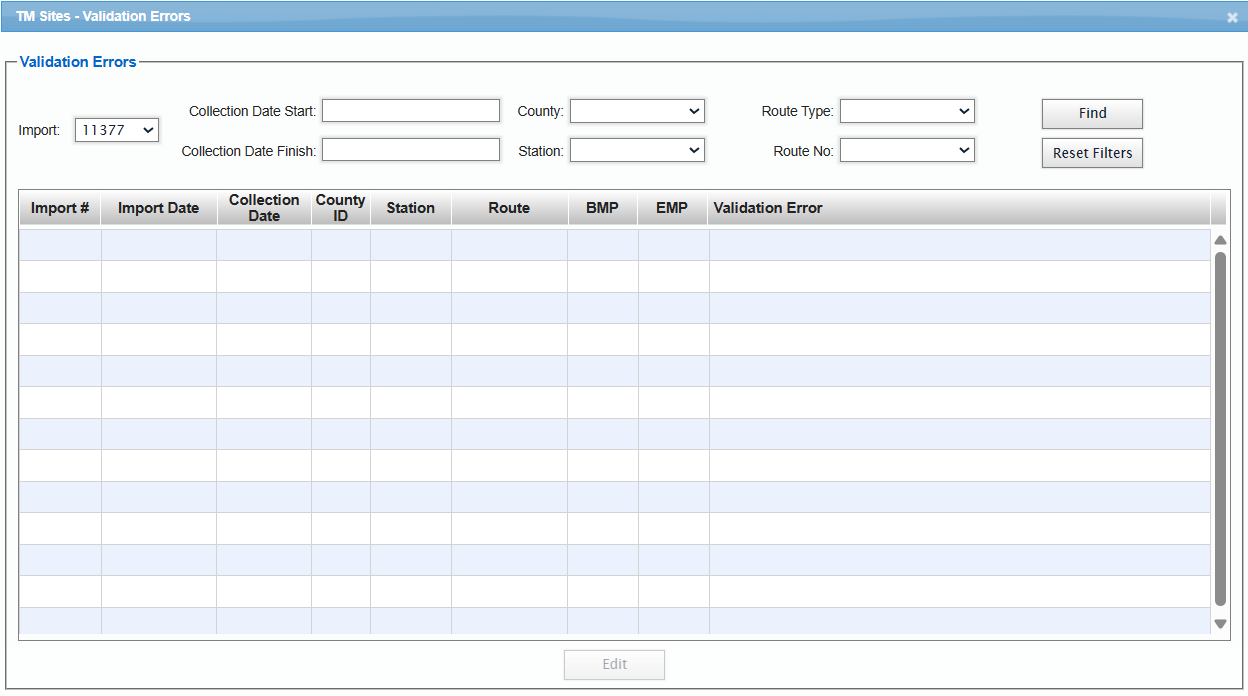Click the Edit button
This screenshot has width=1248, height=696.
click(614, 664)
